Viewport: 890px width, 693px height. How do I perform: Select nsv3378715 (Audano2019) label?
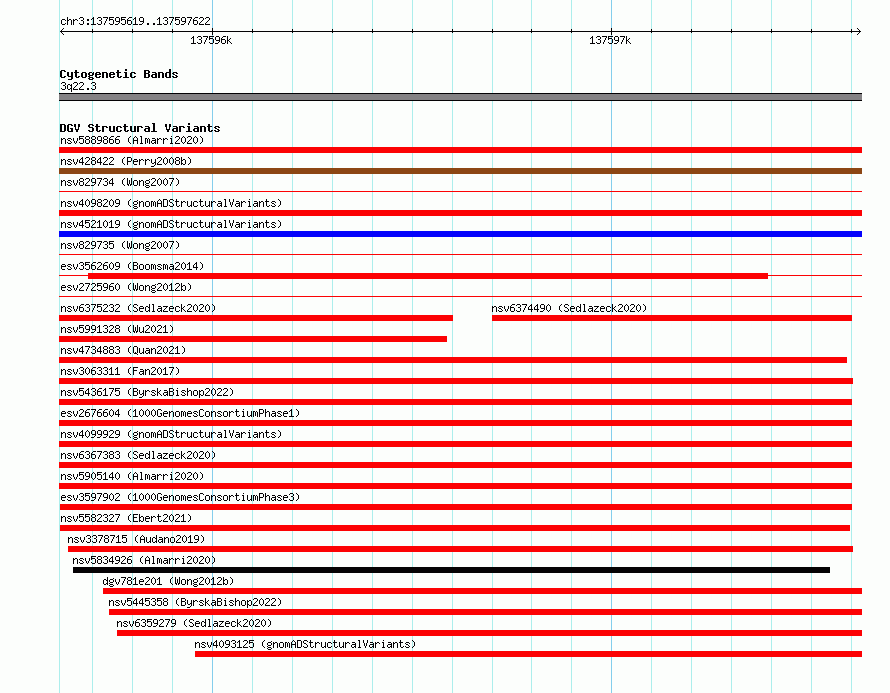click(x=136, y=539)
